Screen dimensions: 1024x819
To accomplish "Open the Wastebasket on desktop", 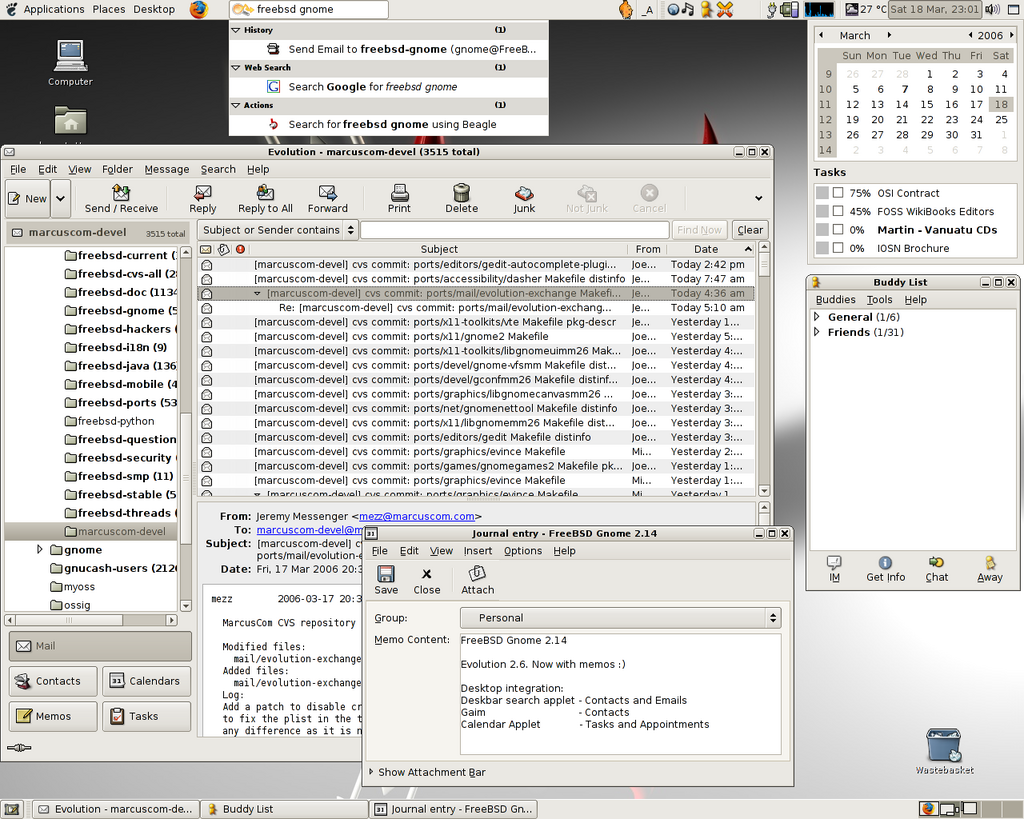I will [x=944, y=751].
